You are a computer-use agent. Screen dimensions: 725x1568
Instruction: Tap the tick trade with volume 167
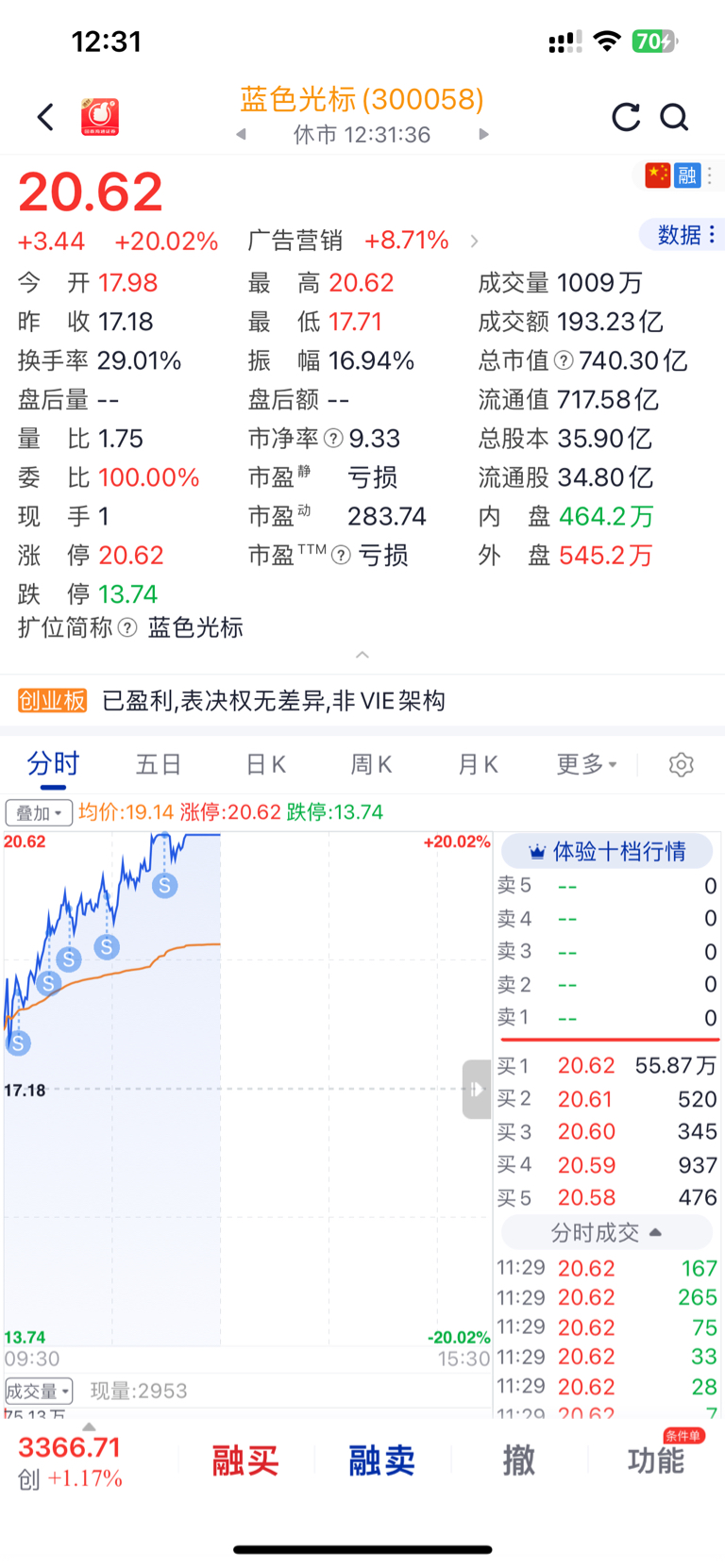click(x=607, y=1269)
